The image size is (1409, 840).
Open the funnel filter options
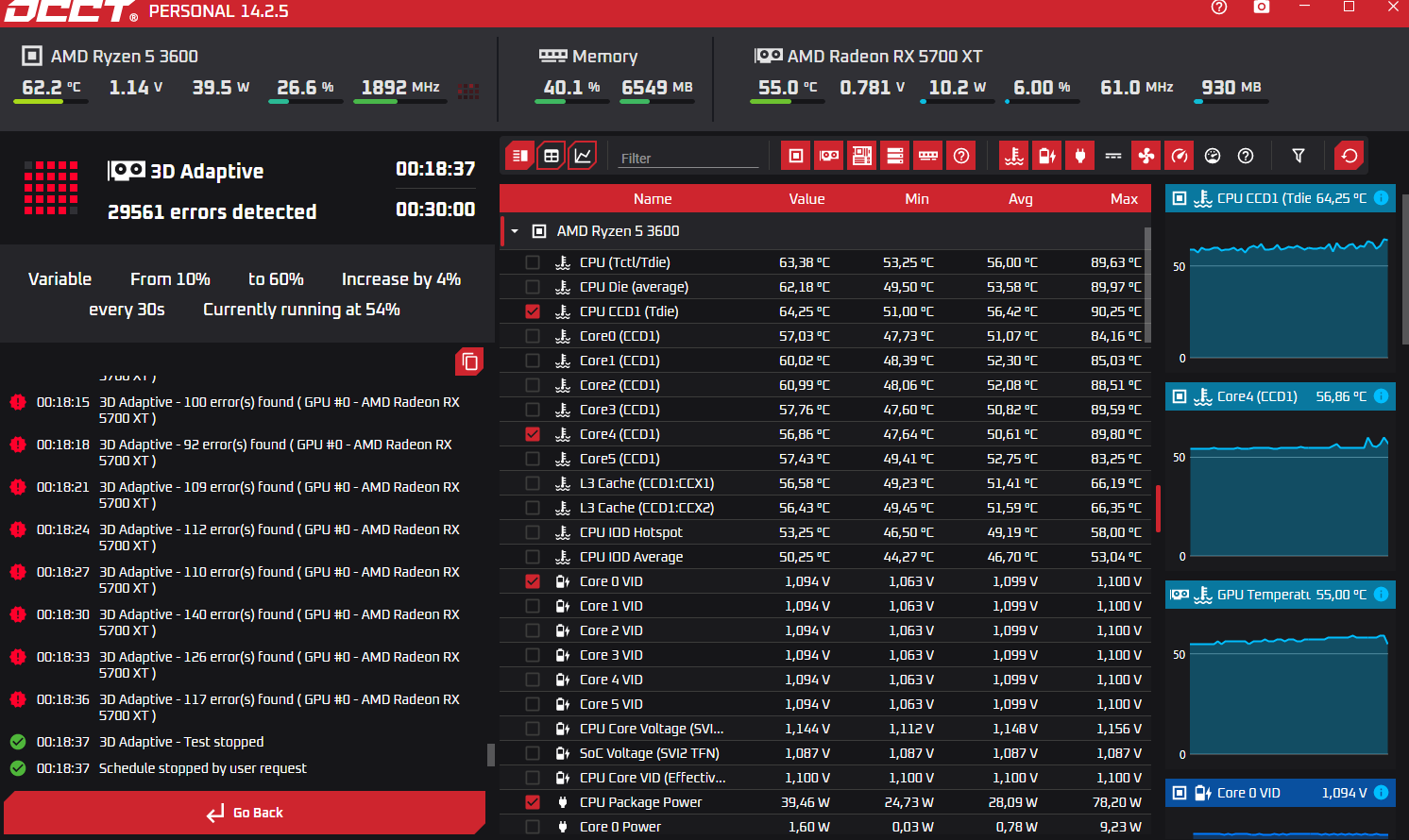(1299, 156)
